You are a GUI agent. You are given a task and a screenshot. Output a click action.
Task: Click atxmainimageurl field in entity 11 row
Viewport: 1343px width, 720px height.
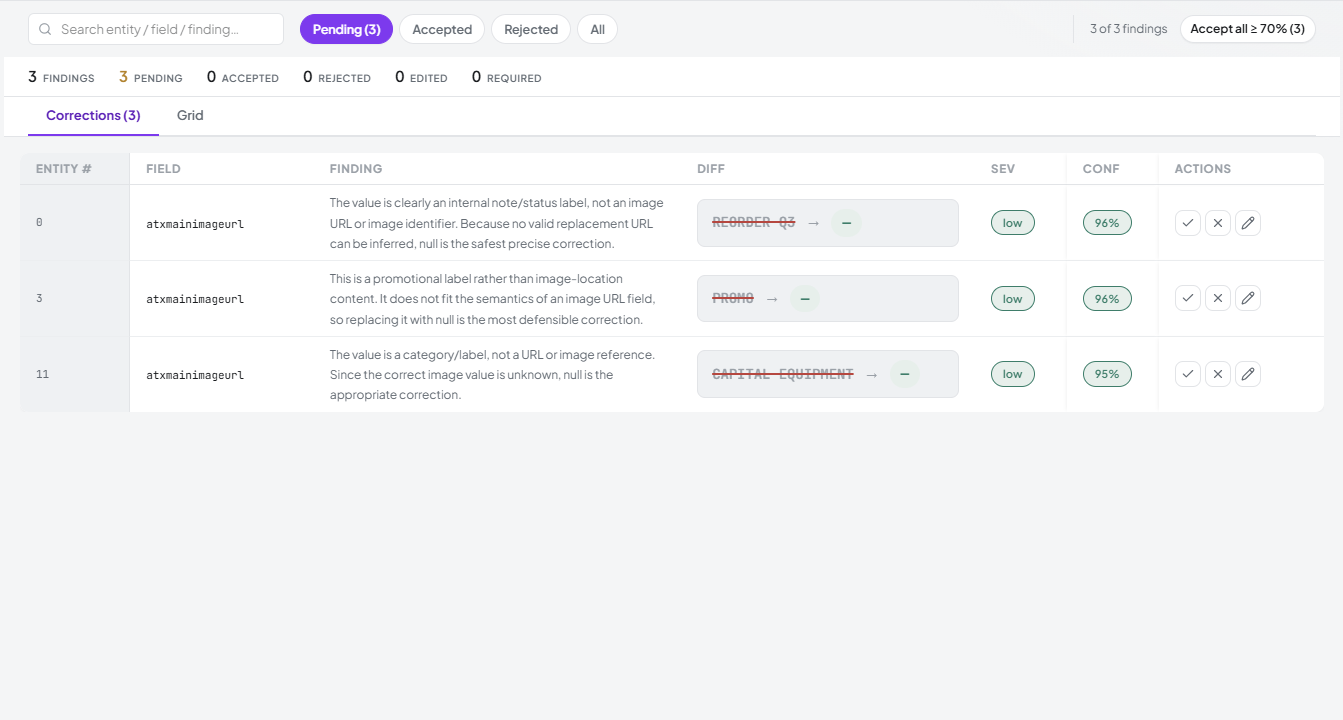click(x=195, y=375)
